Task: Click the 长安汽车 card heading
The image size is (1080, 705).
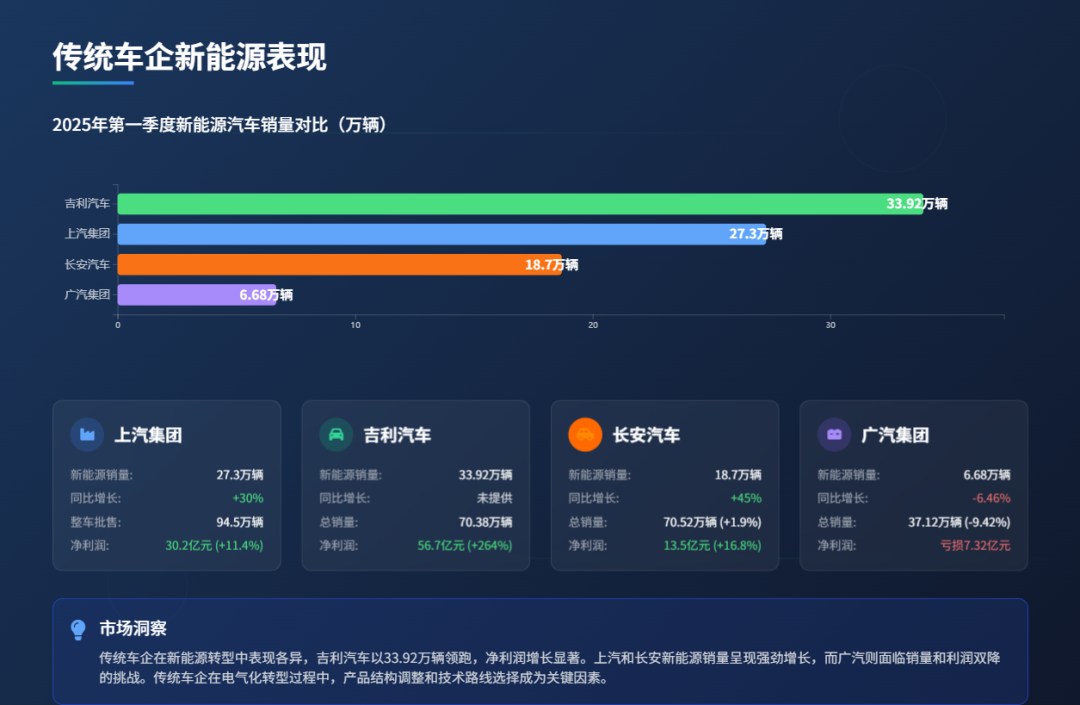Action: point(646,435)
